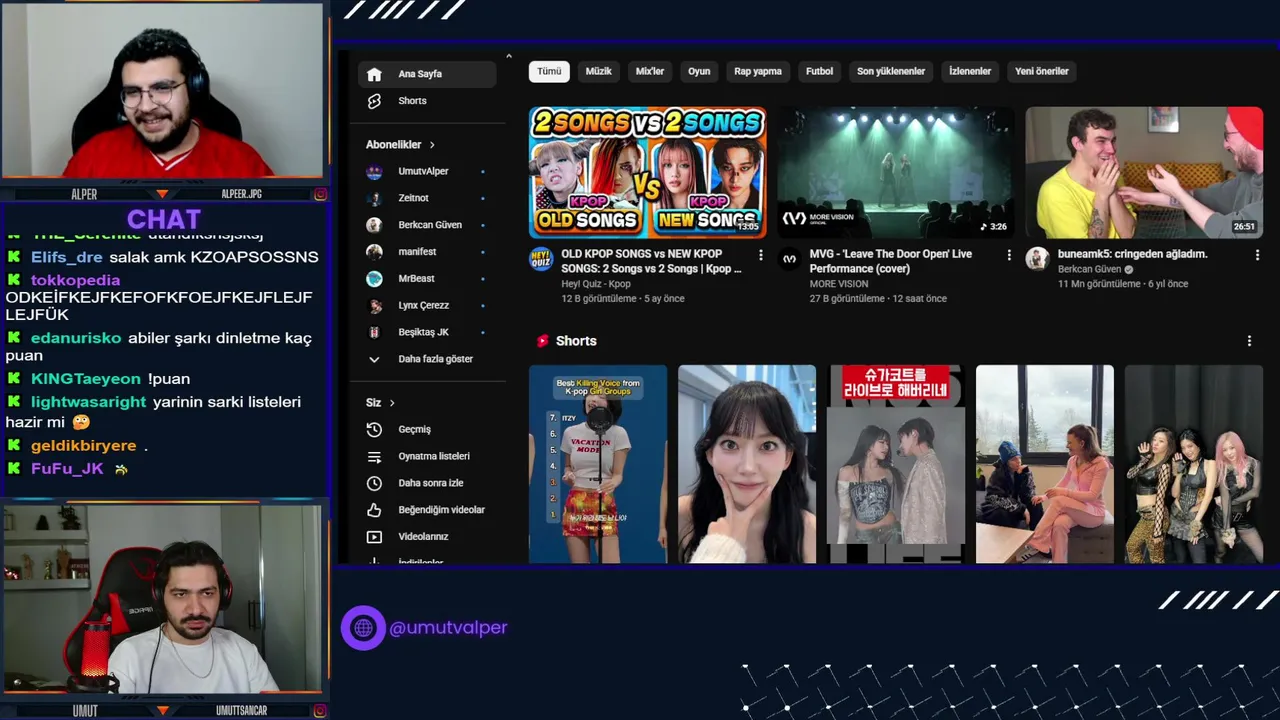Open buneamk5: cringeden ağladım title

click(x=1133, y=254)
